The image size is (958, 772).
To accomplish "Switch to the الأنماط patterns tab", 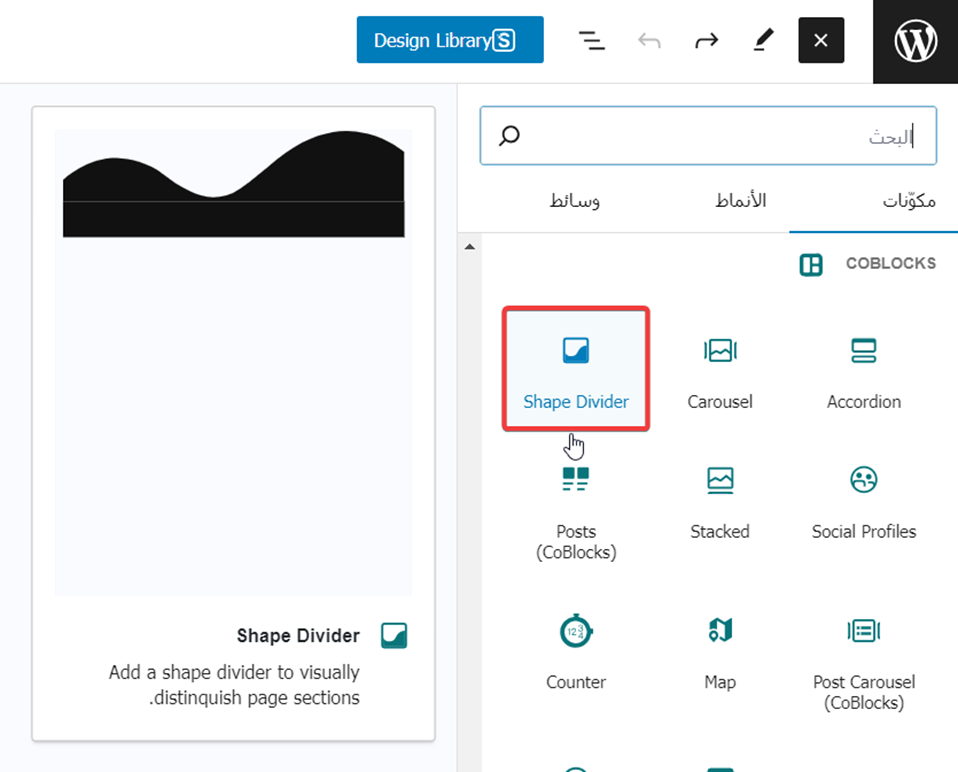I will click(740, 201).
